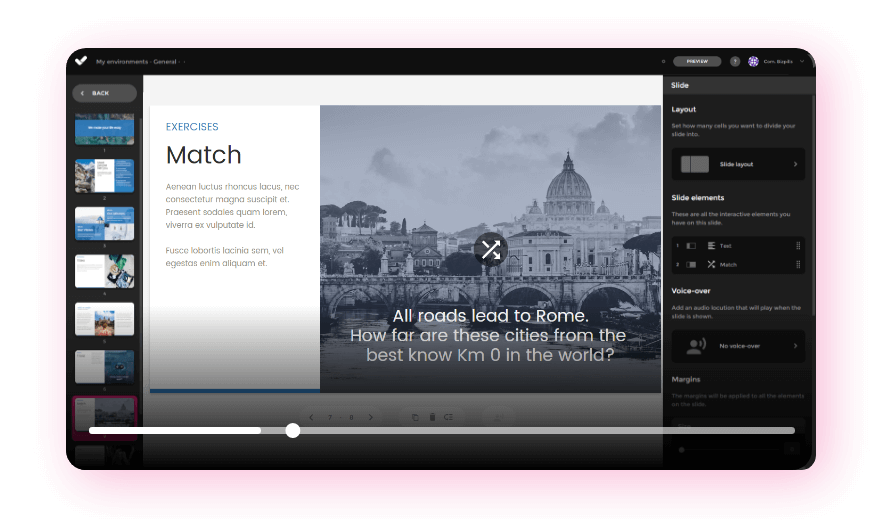The image size is (890, 520).
Task: Open the Slide panel header tab
Action: (681, 86)
